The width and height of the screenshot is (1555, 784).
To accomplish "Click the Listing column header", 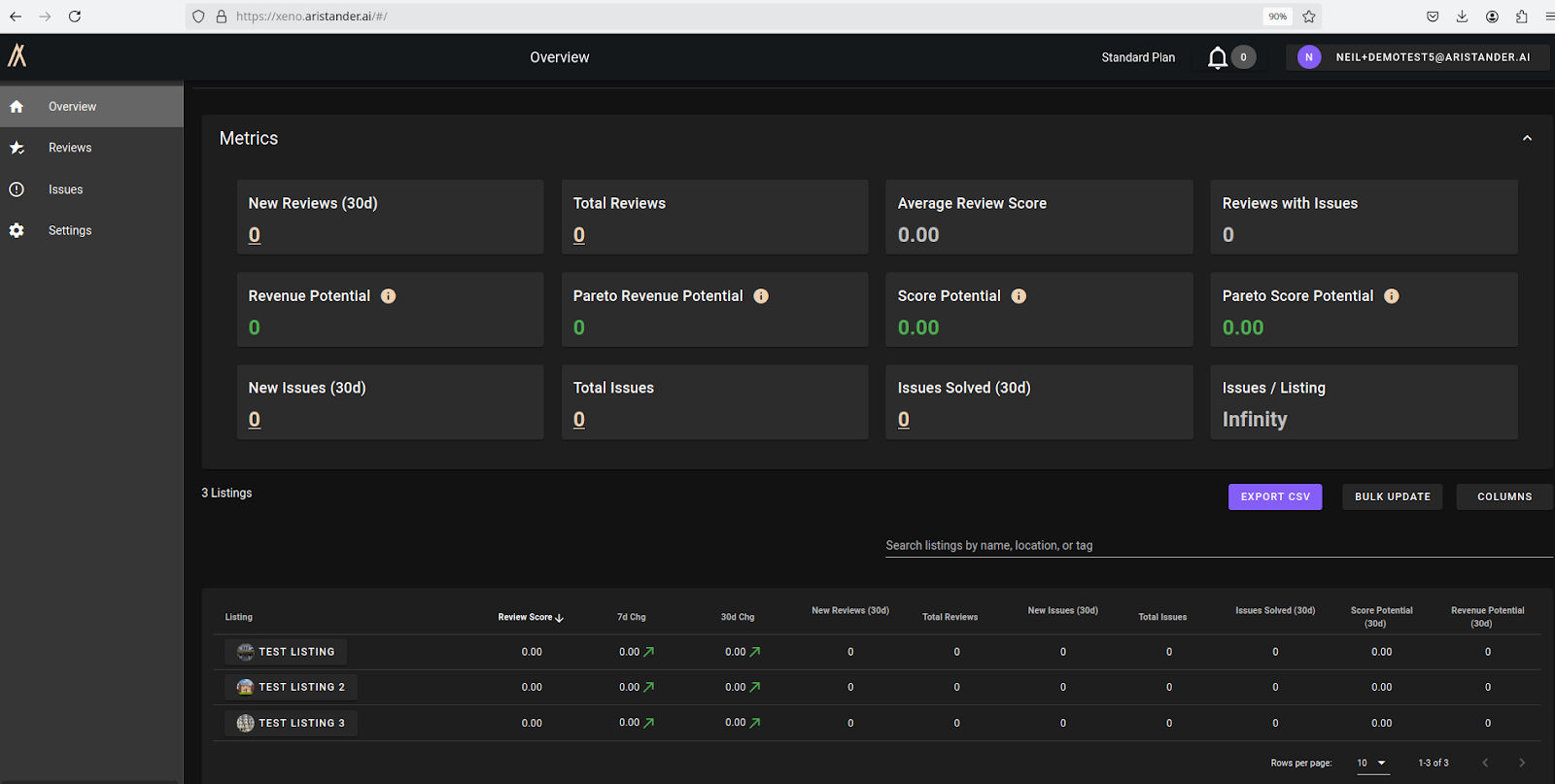I will point(239,617).
